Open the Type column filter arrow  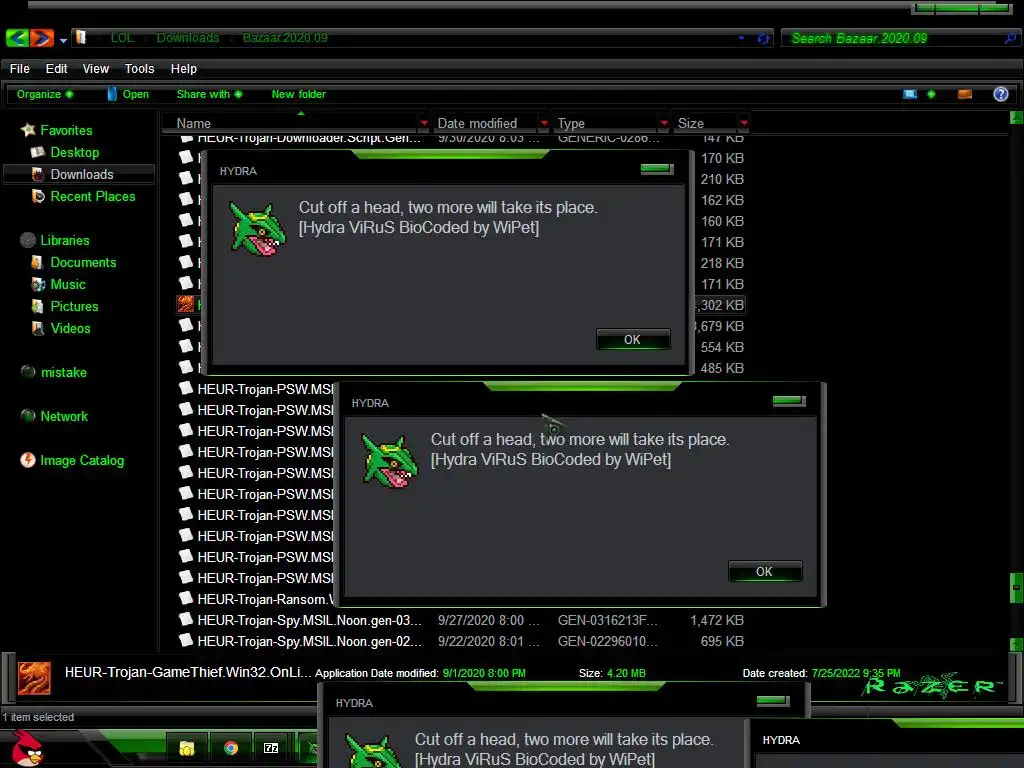[664, 123]
